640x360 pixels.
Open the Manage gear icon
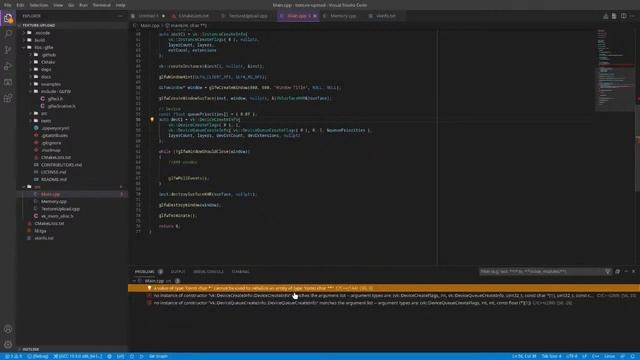tap(8, 344)
